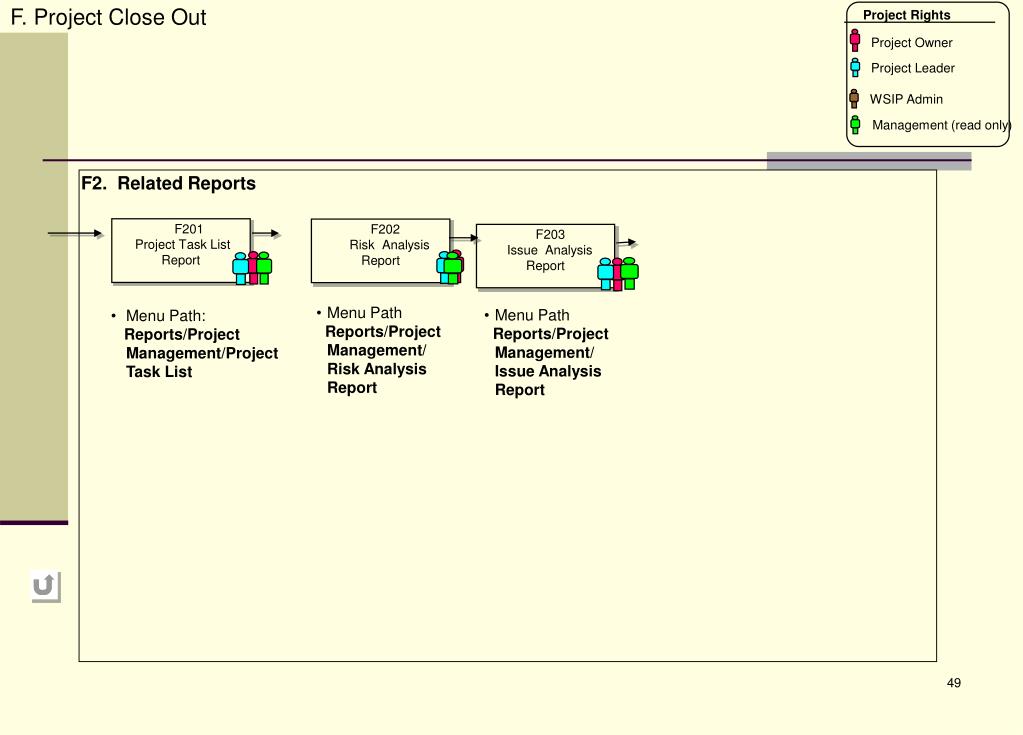Click the Project Leader cyan figure in legend

pos(855,67)
